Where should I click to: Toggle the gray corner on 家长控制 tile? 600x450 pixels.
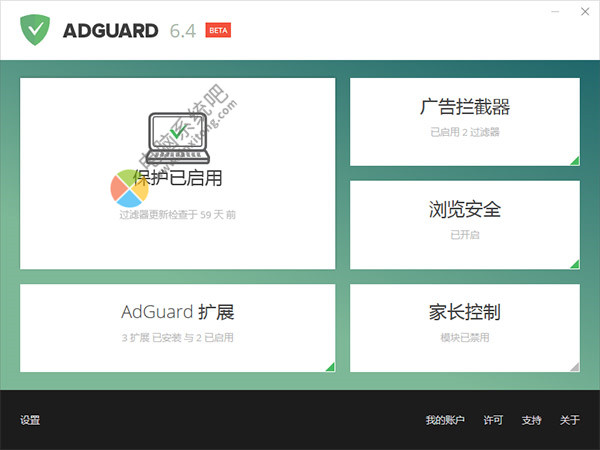[x=574, y=367]
